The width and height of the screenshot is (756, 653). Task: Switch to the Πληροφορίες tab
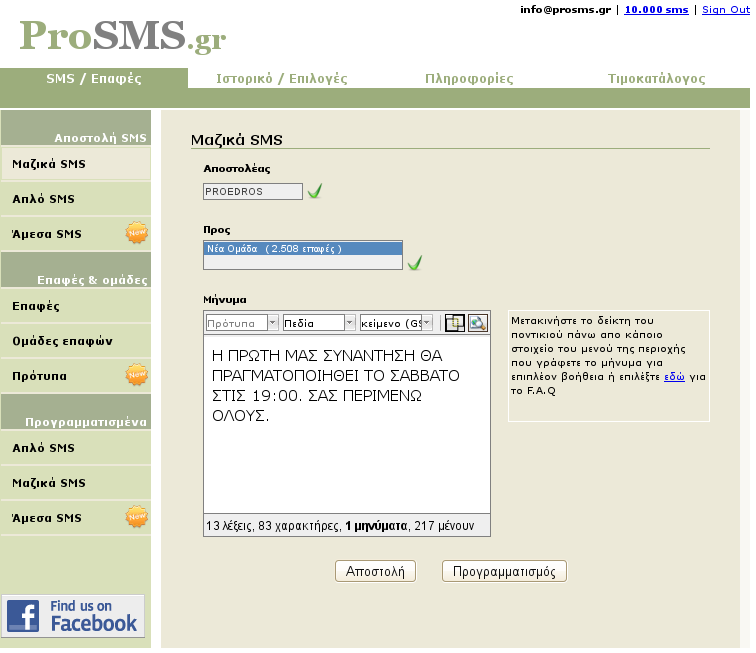[469, 78]
